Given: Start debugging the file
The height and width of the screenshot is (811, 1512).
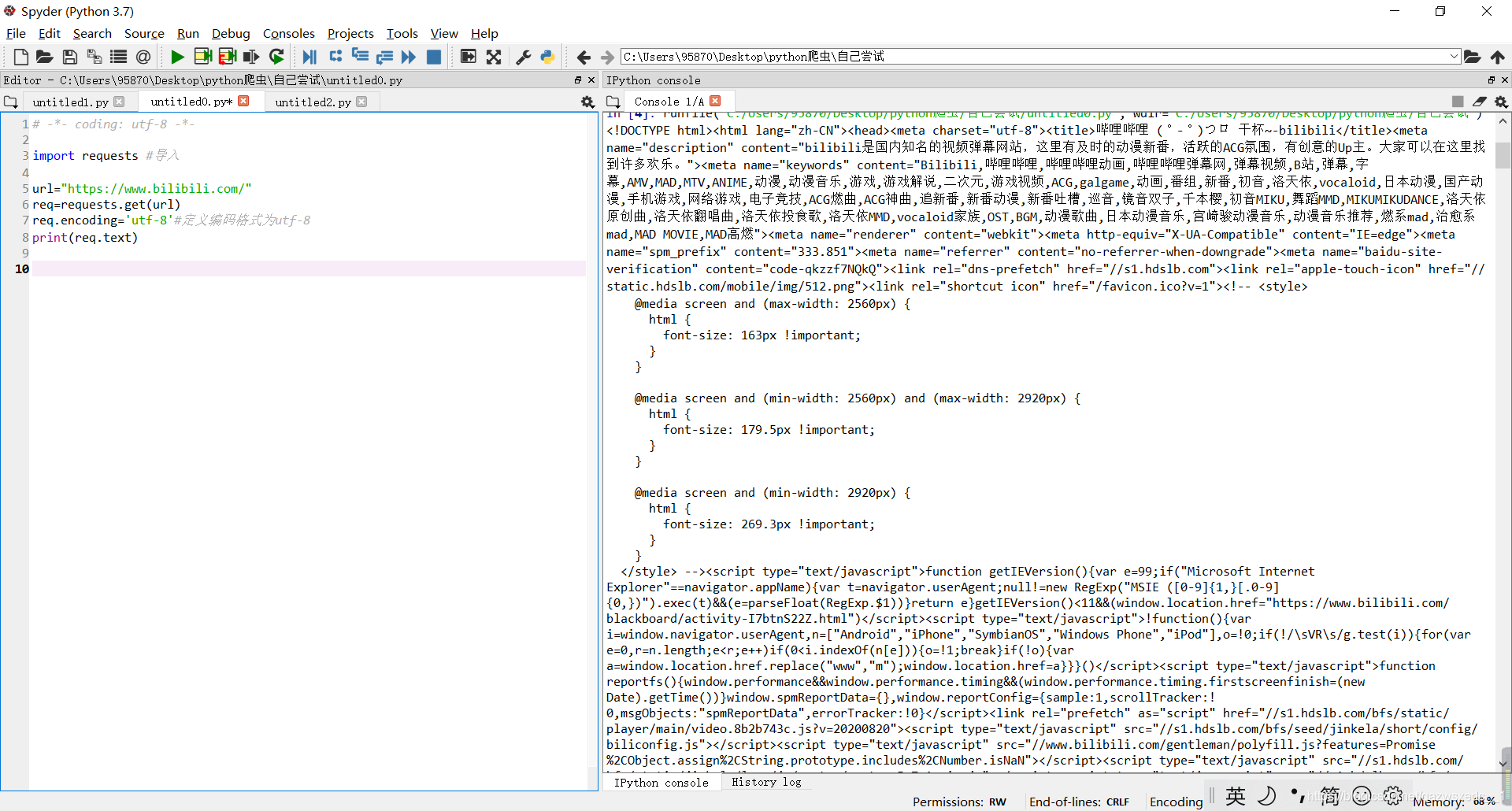Looking at the screenshot, I should [x=309, y=57].
